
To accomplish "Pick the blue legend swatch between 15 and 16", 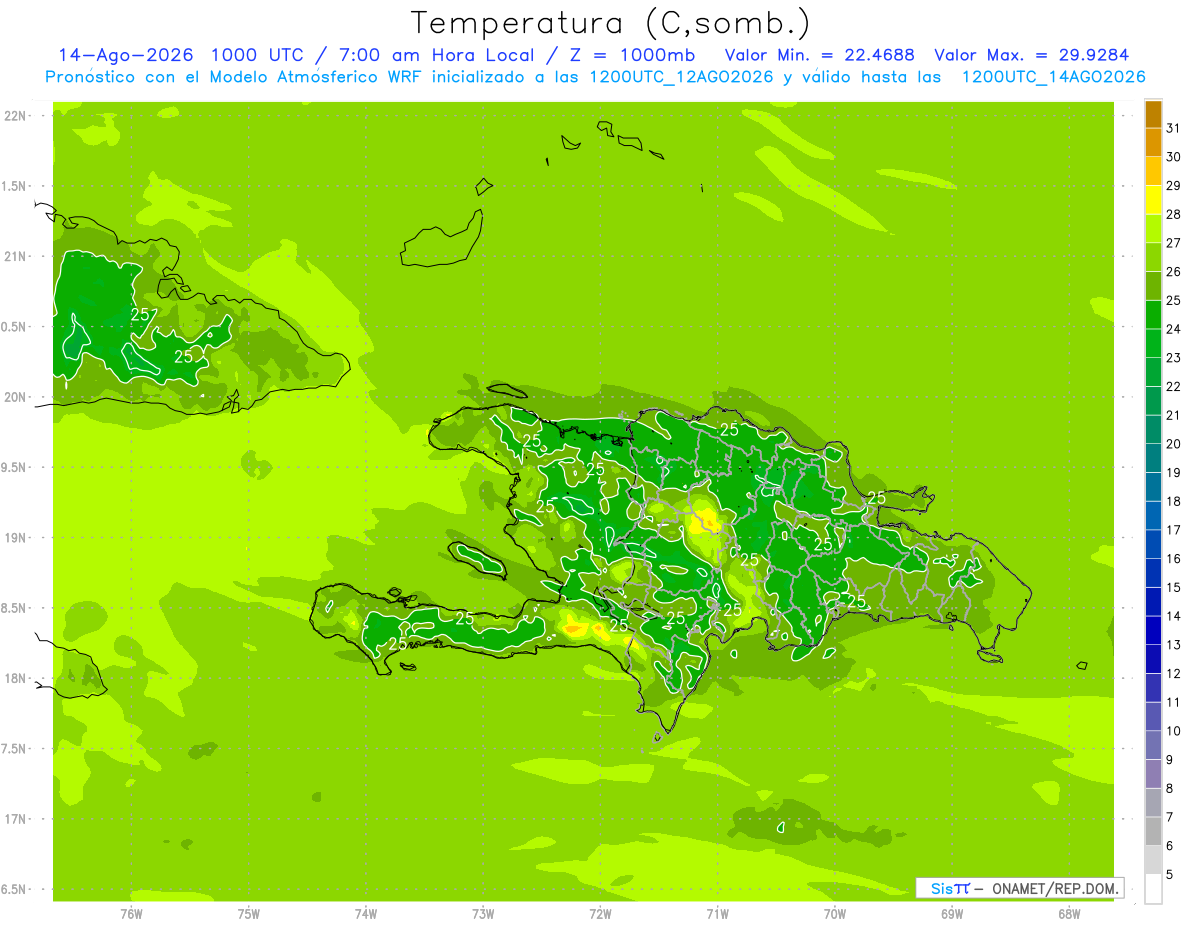I will click(x=1153, y=573).
